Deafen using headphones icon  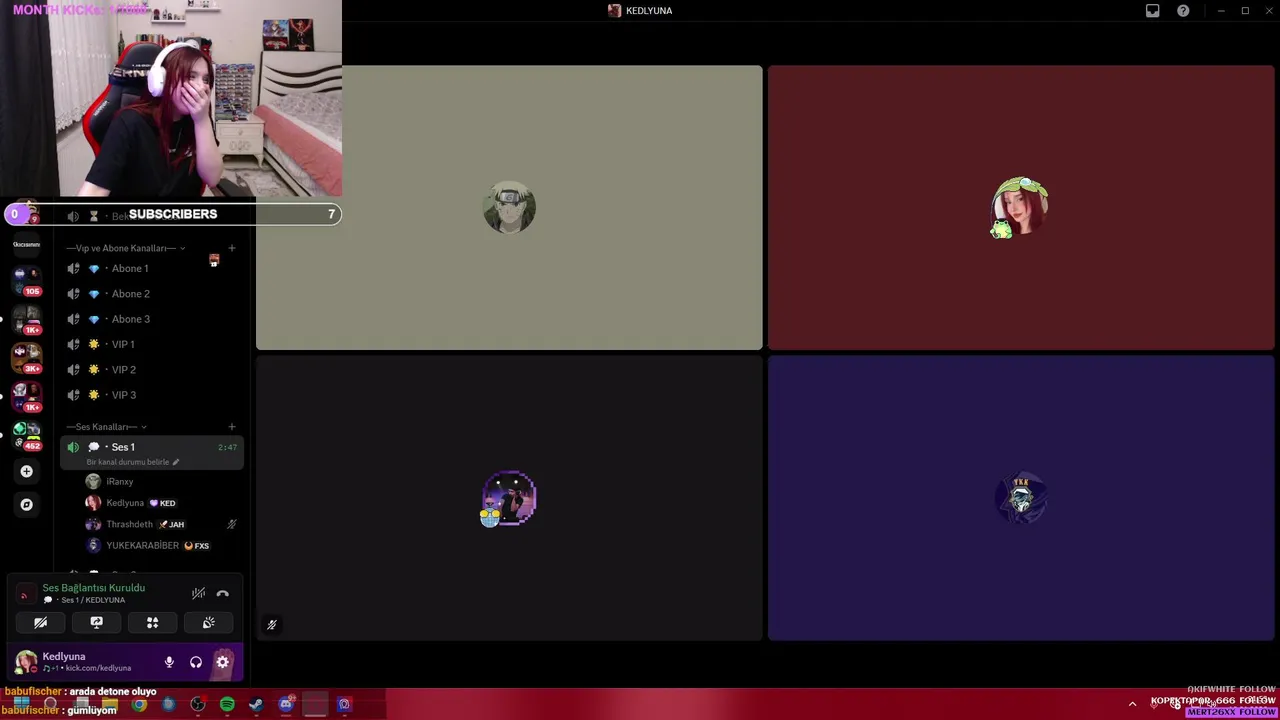[x=196, y=662]
